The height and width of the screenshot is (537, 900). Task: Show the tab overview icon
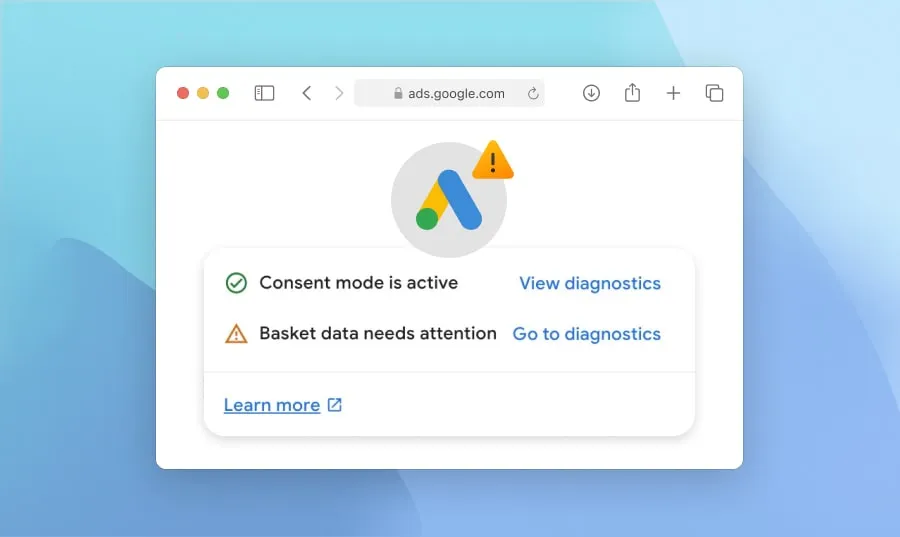(x=714, y=93)
